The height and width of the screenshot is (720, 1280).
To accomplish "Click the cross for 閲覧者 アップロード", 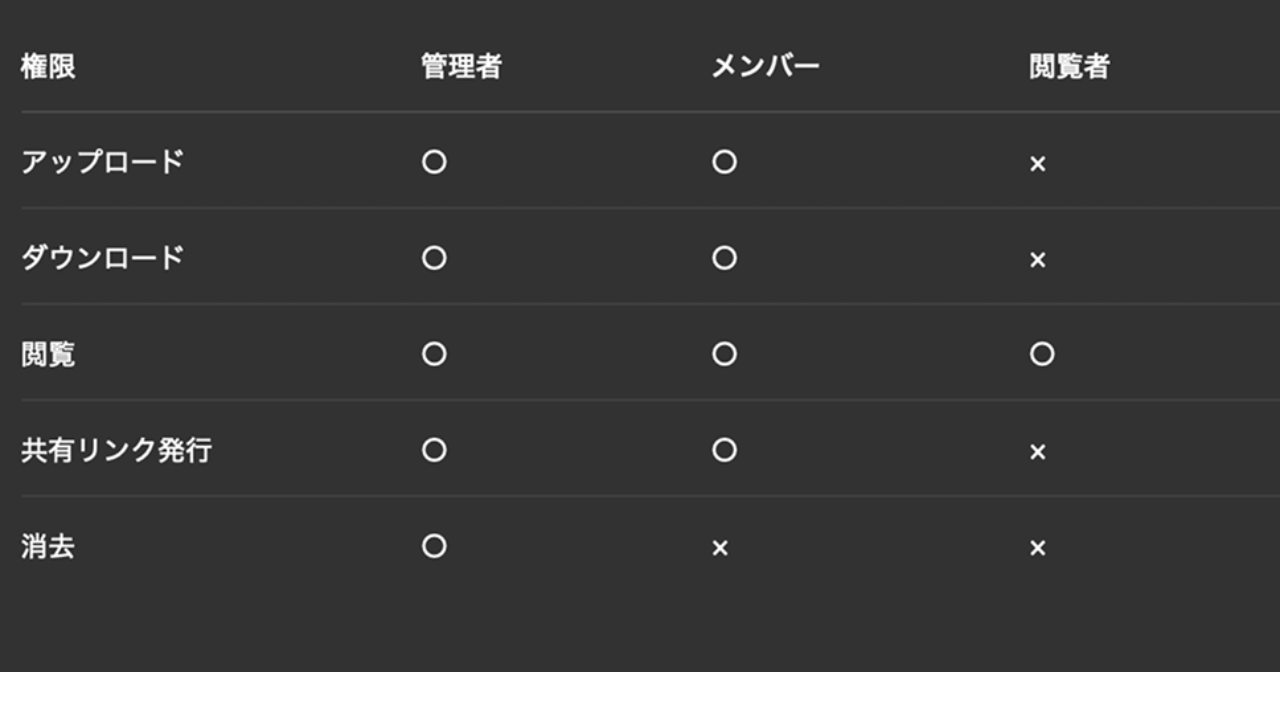I will [1037, 164].
